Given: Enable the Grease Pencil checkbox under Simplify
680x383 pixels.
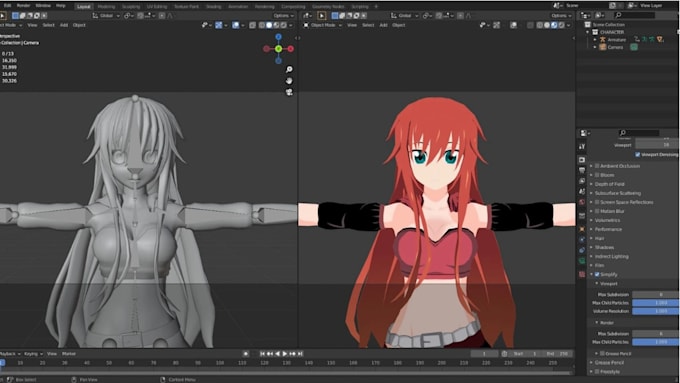Looking at the screenshot, I should [602, 354].
